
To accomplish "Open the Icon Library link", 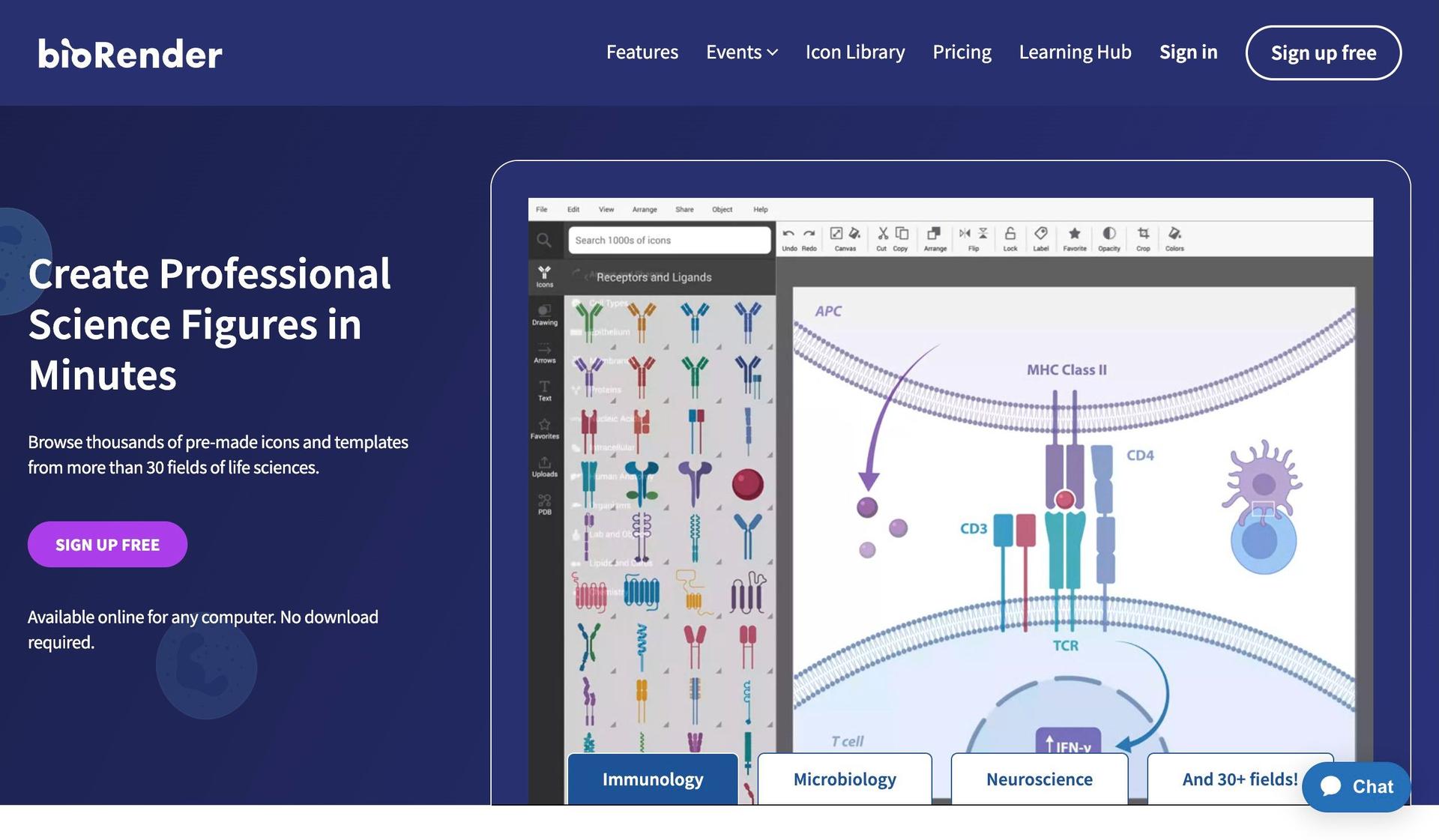I will tap(855, 52).
